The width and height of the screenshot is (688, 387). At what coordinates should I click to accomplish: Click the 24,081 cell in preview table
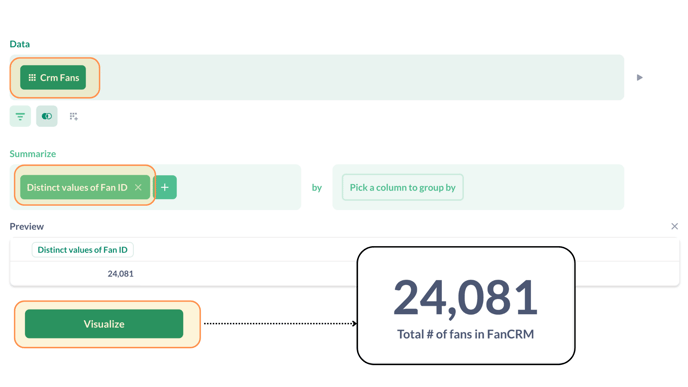121,274
